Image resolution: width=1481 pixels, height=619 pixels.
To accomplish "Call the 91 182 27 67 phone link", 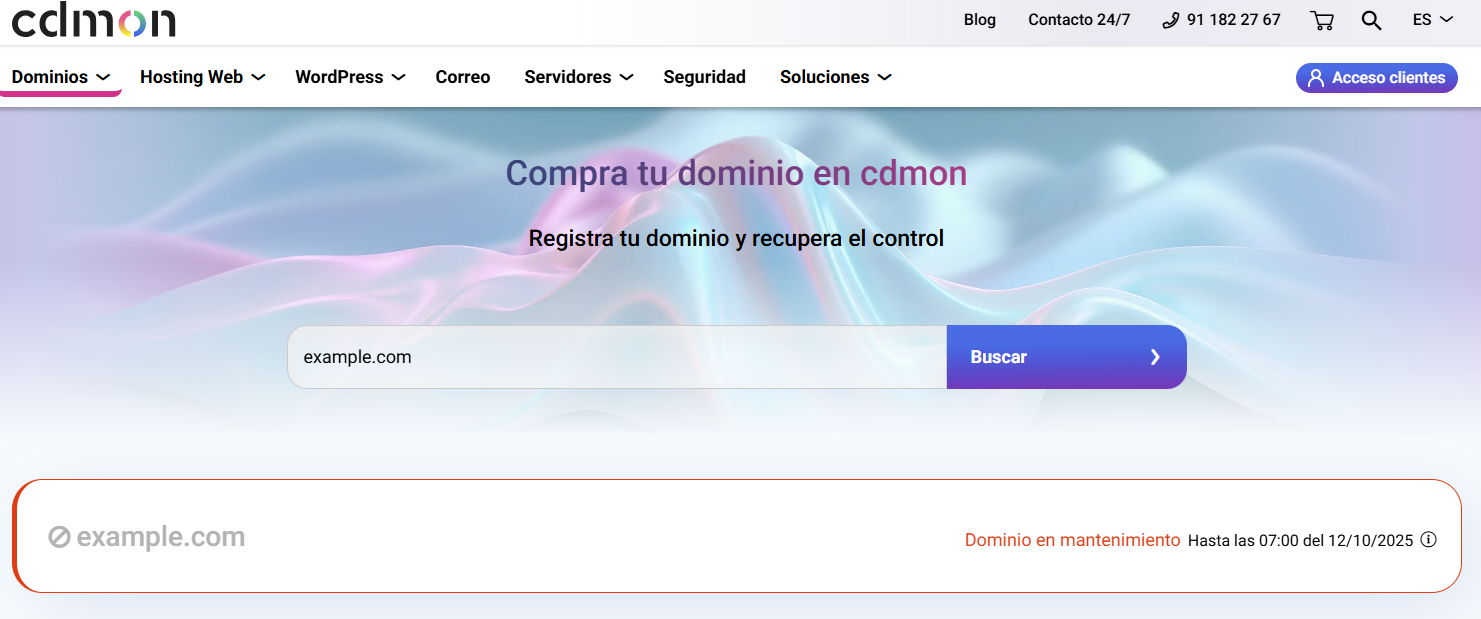I will (x=1221, y=20).
